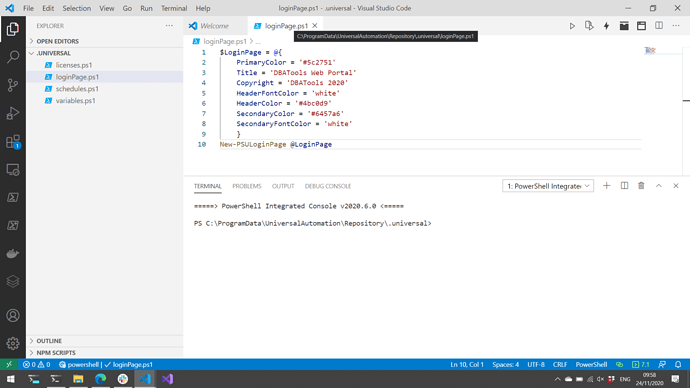The width and height of the screenshot is (690, 388).
Task: Change line endings via CRLF
Action: pyautogui.click(x=560, y=364)
